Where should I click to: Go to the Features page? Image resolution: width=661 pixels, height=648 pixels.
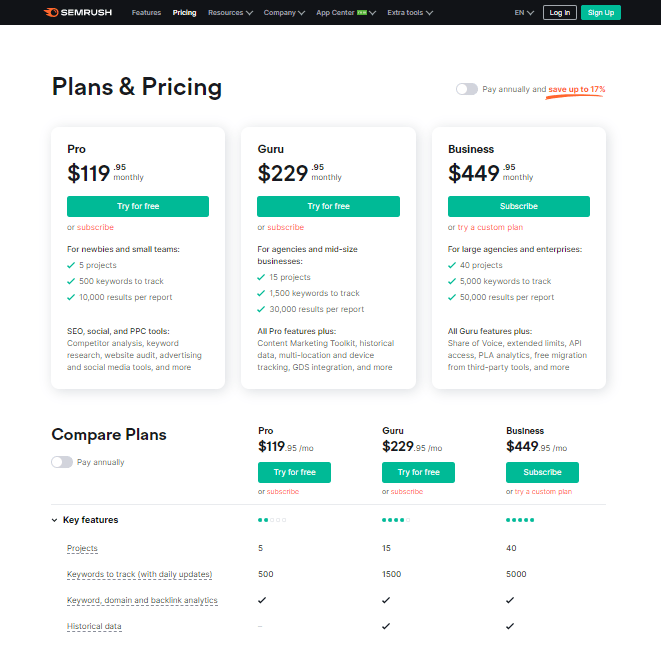(x=146, y=13)
